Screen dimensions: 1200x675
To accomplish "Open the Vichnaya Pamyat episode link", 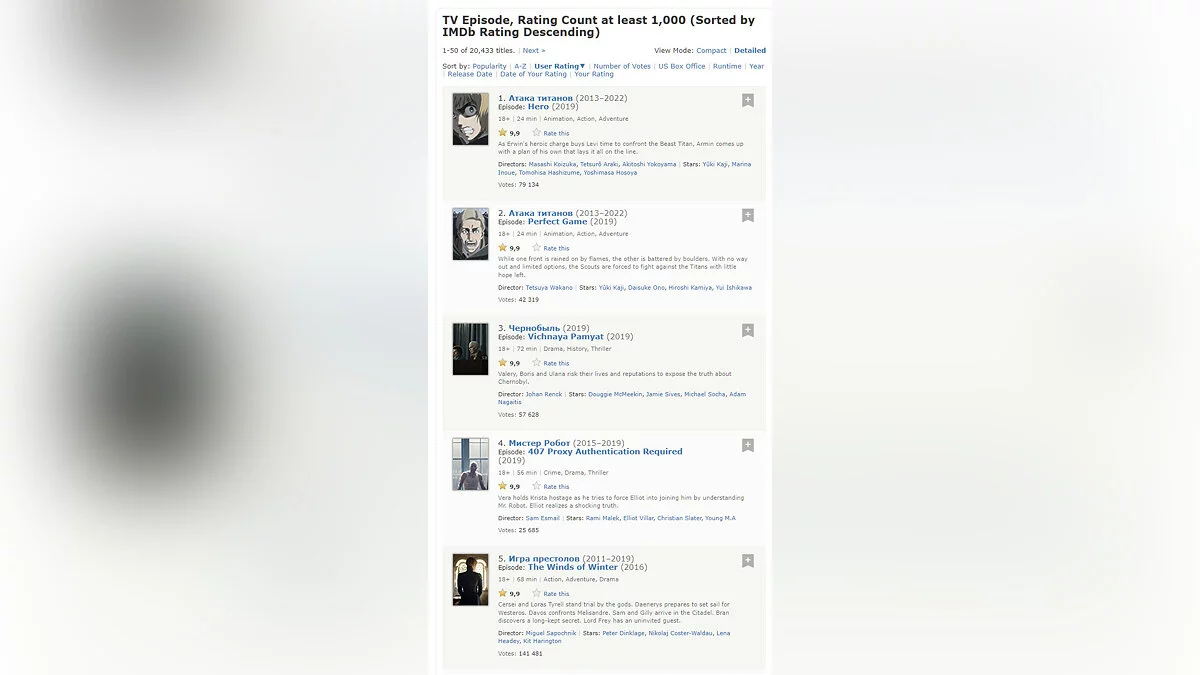I will click(566, 336).
